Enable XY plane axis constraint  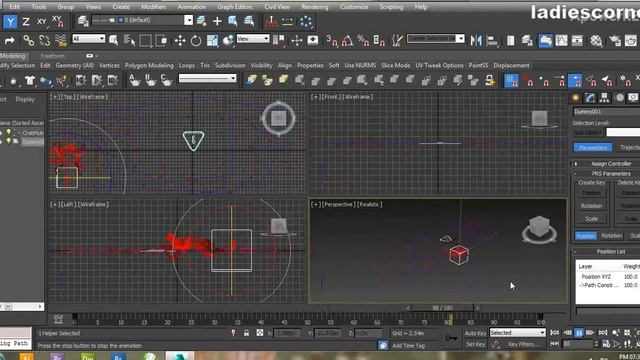42,22
